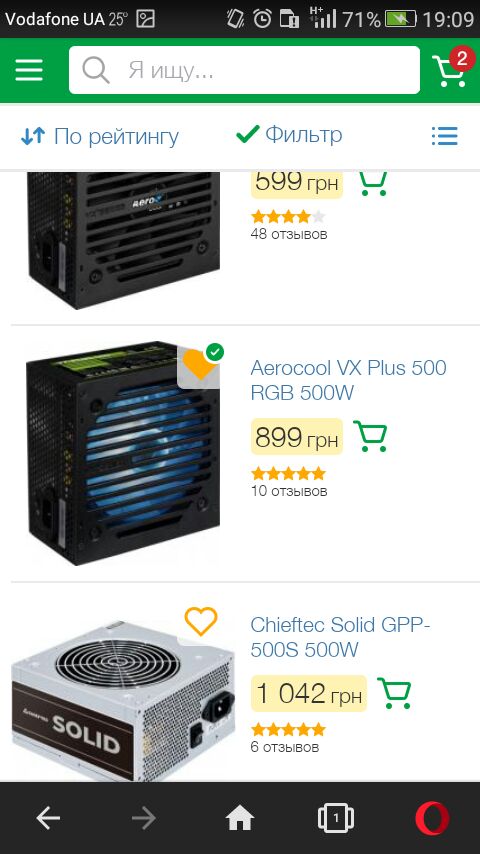Open sorting options По рейтингу
Screen dimensions: 480x854
coord(100,137)
